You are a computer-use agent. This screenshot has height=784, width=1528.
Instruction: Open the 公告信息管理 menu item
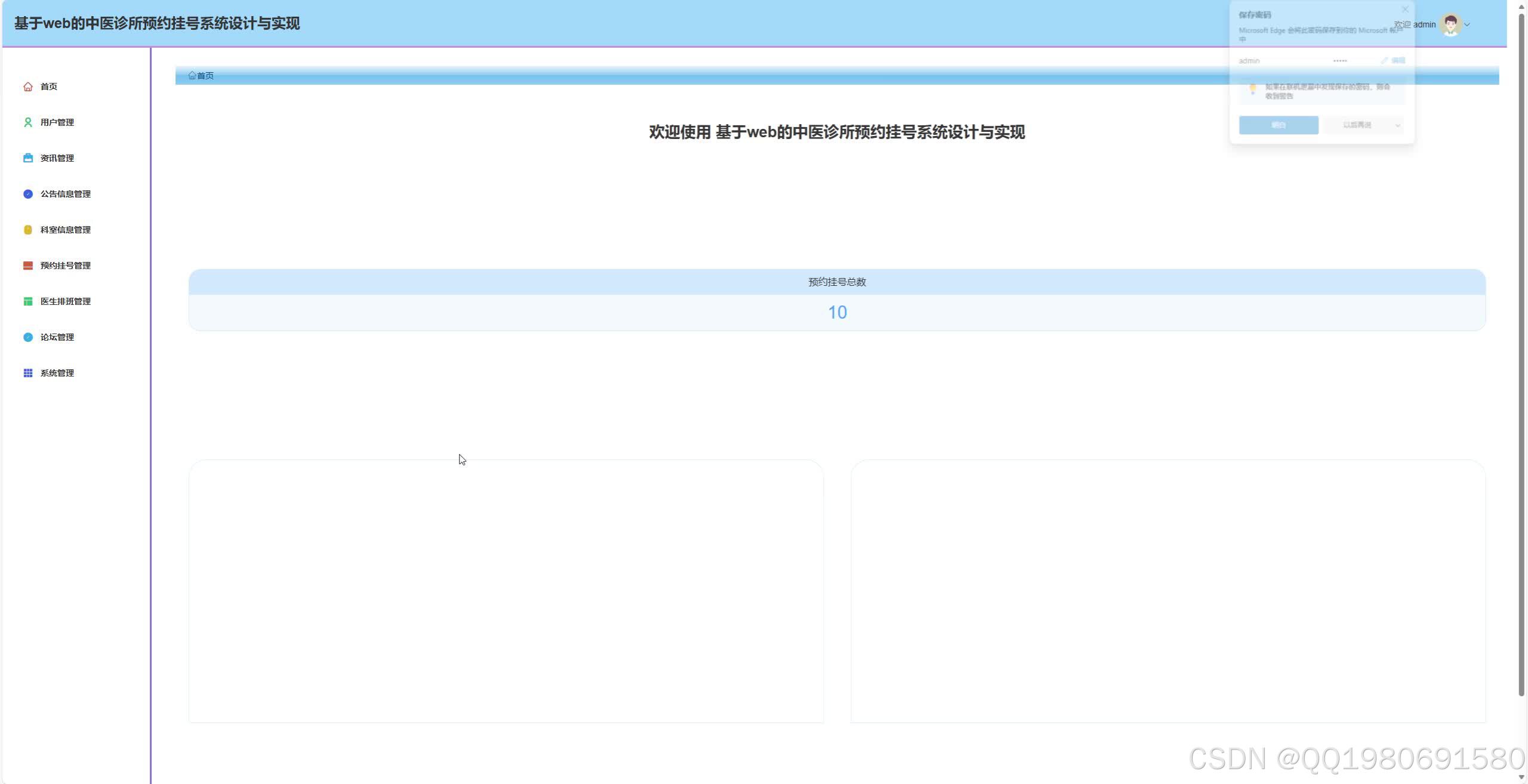[x=65, y=194]
